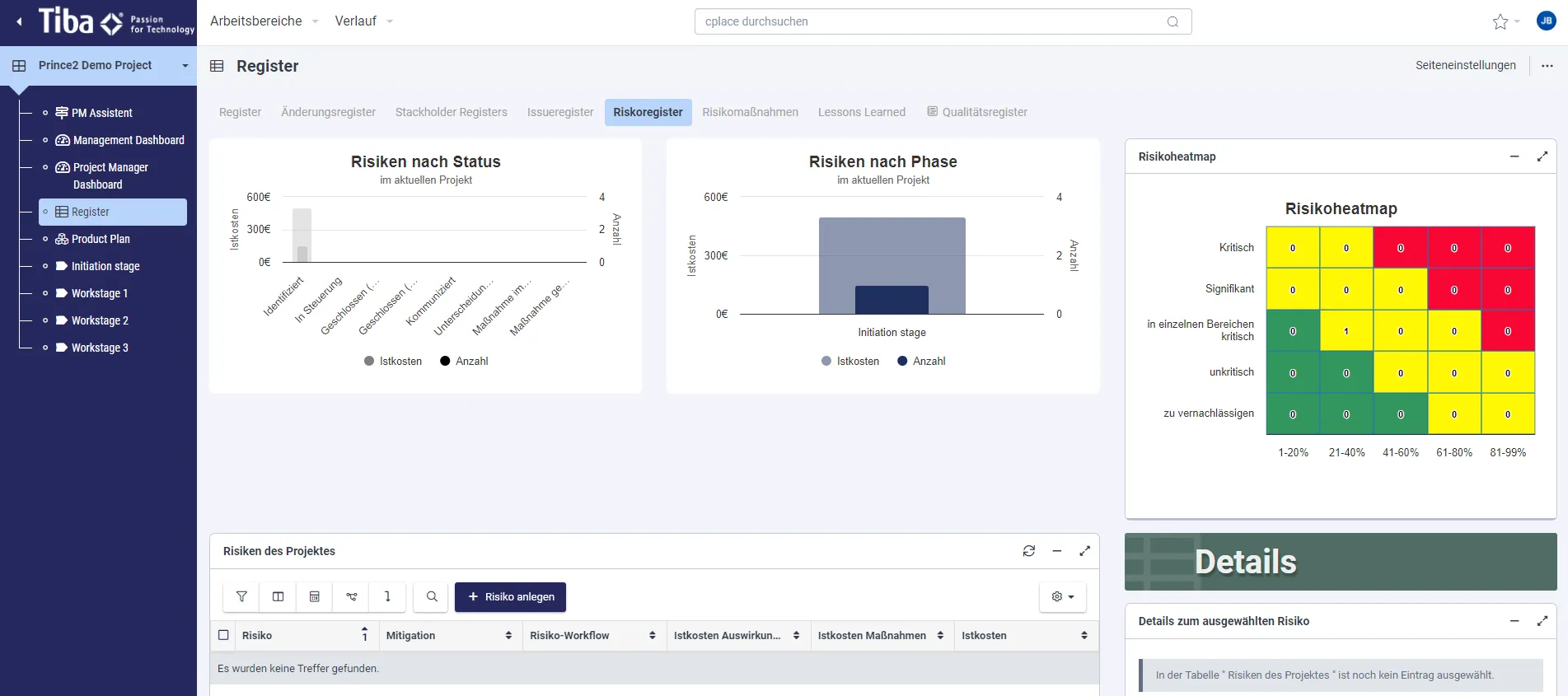
Task: Tick the select-all checkbox in risk table header
Action: [223, 635]
